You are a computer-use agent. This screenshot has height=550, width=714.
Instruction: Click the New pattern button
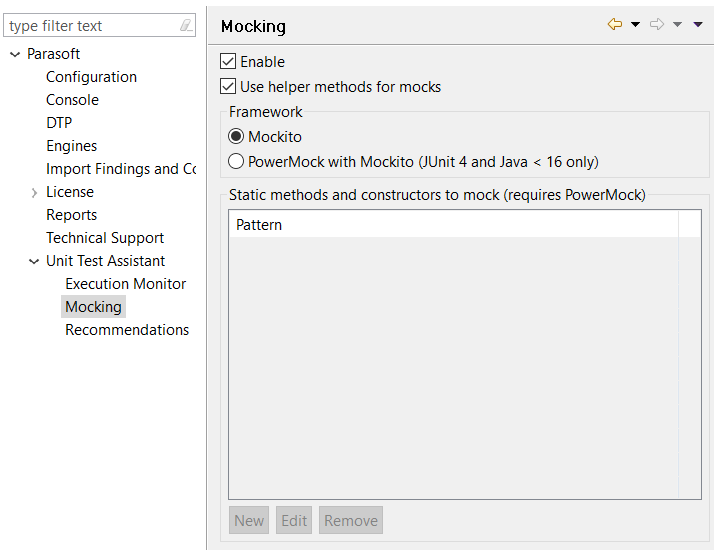pos(249,520)
